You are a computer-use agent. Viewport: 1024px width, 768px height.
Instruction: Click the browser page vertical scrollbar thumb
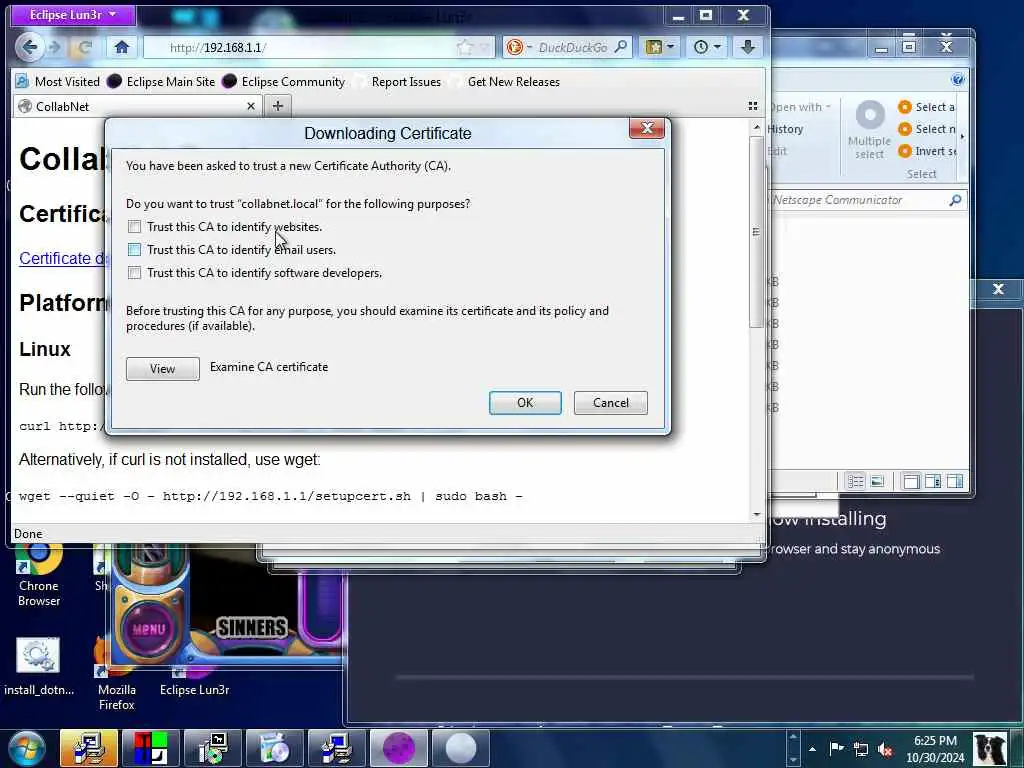click(x=756, y=232)
